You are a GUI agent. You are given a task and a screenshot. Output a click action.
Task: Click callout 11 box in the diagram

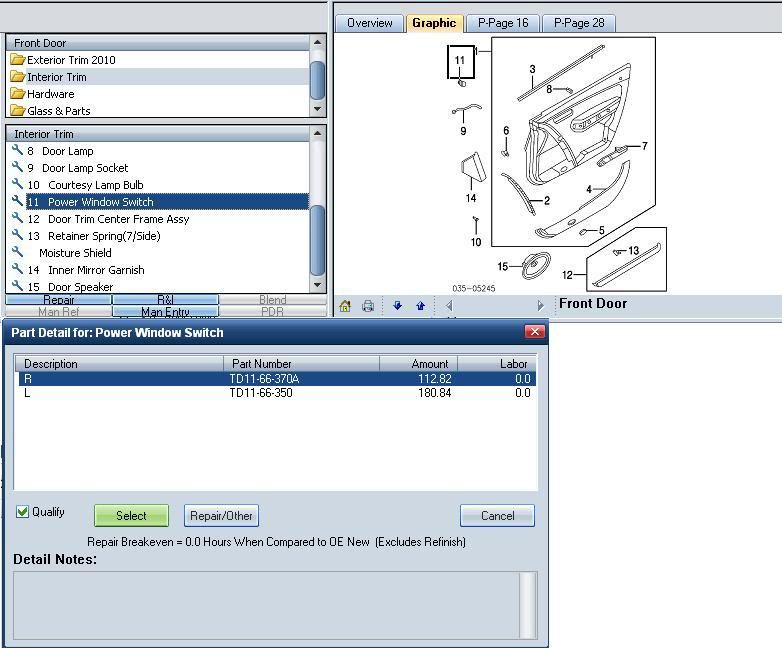460,61
